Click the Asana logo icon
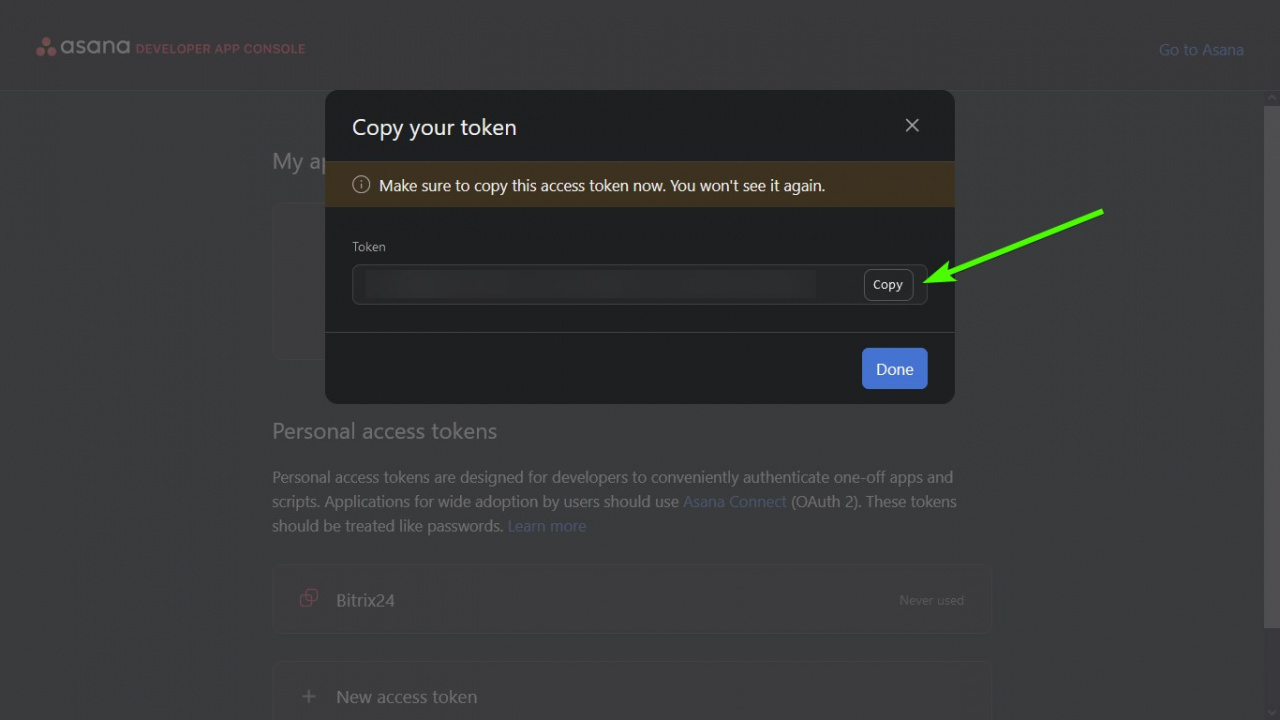Screen dimensions: 1280x720 pos(46,47)
